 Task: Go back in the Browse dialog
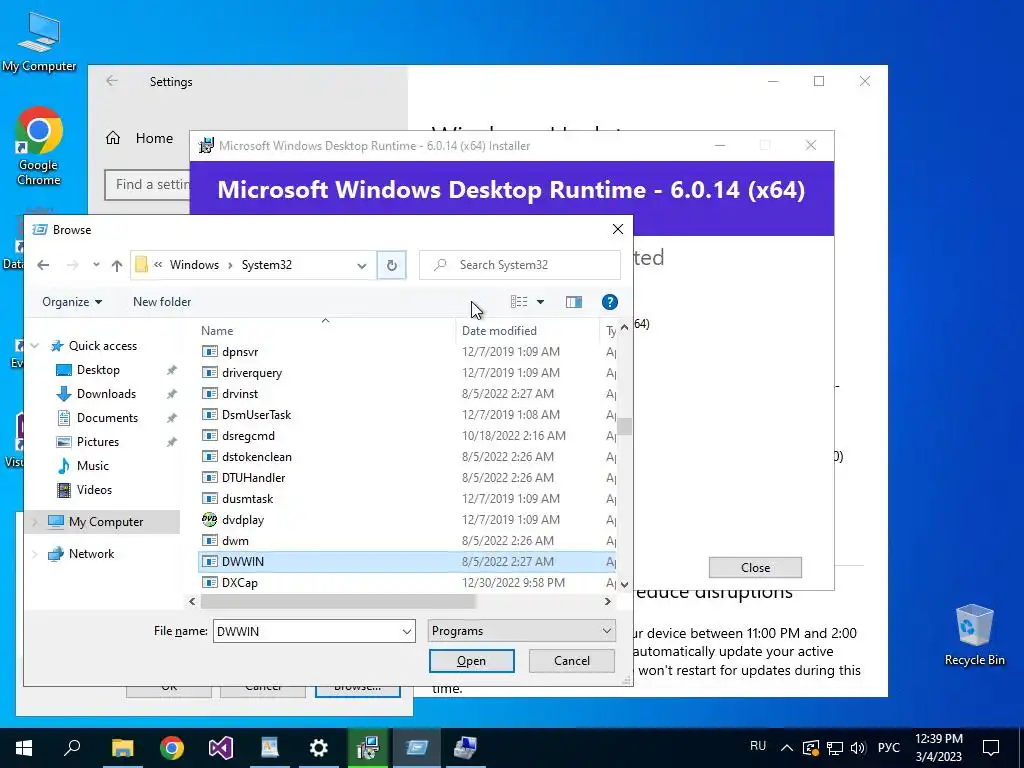(x=43, y=264)
